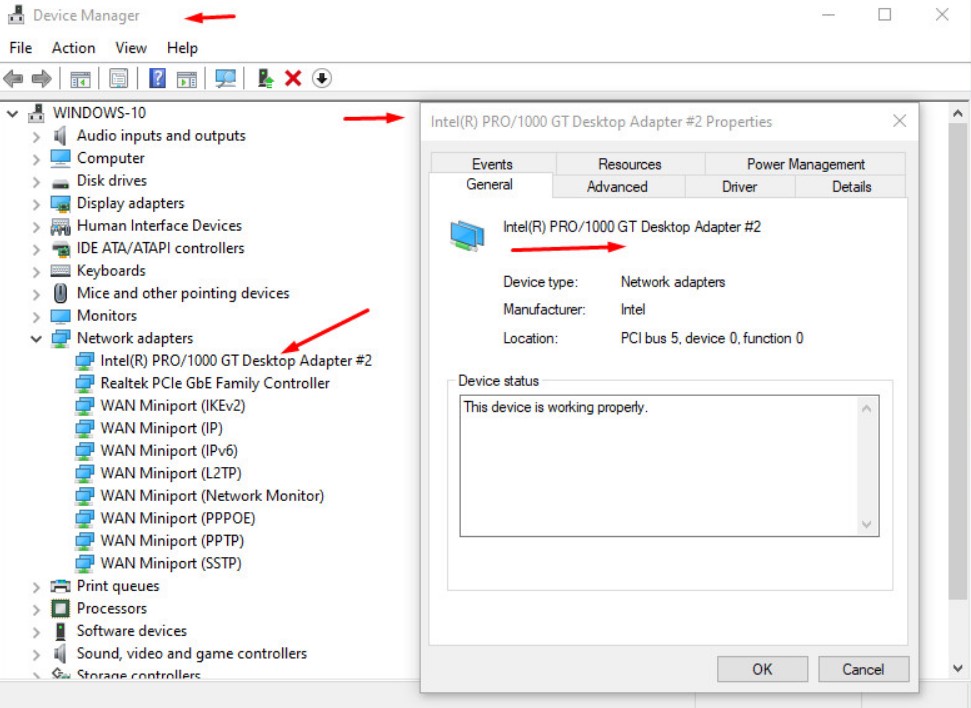
Task: Click the main window scrollbar down arrow
Action: pos(958,668)
